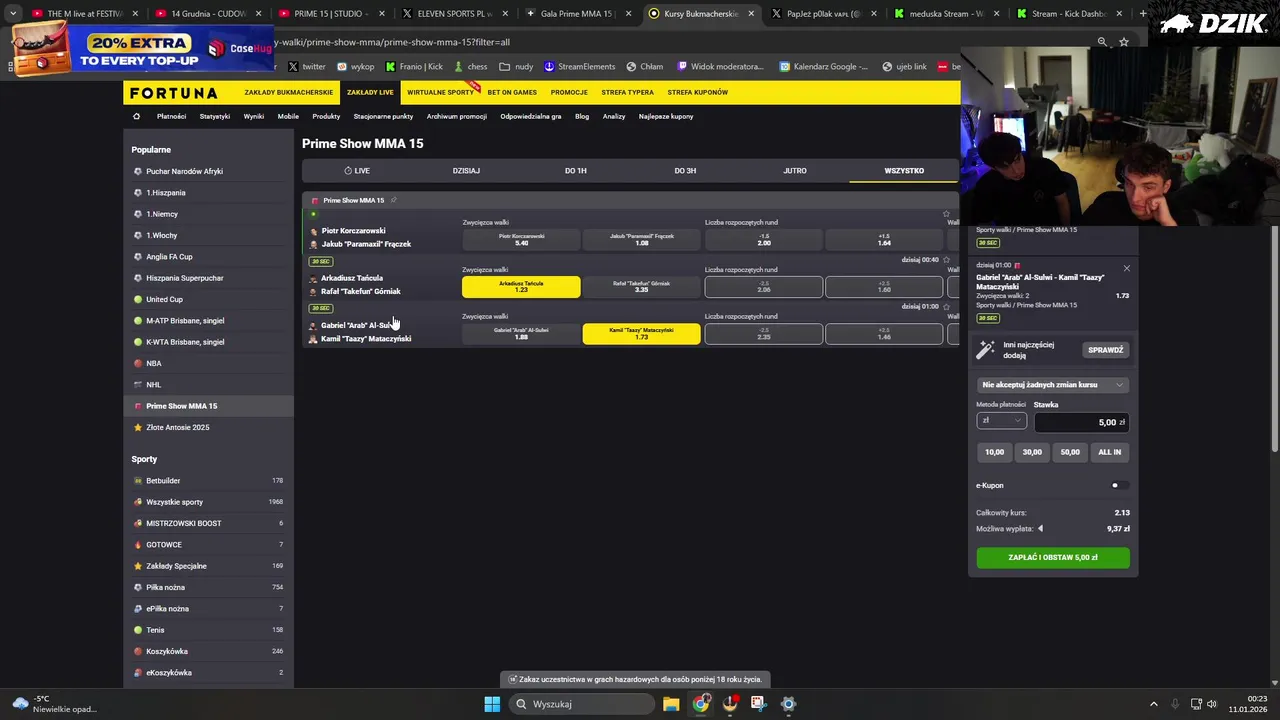
Task: Switch to the WSZYSTKO filter tab
Action: pos(904,171)
